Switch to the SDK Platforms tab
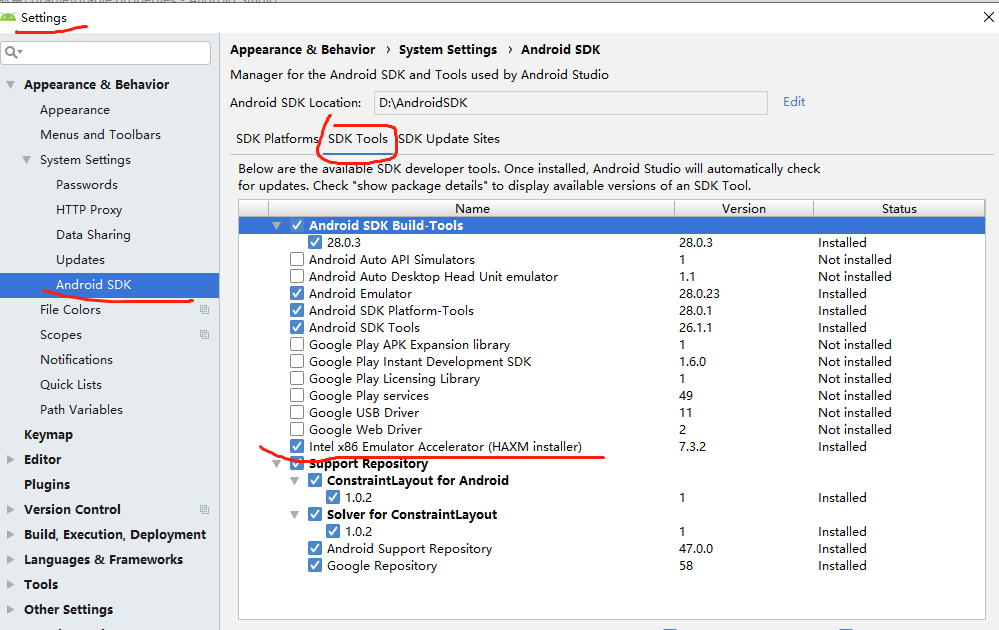Viewport: 999px width, 630px height. tap(277, 139)
